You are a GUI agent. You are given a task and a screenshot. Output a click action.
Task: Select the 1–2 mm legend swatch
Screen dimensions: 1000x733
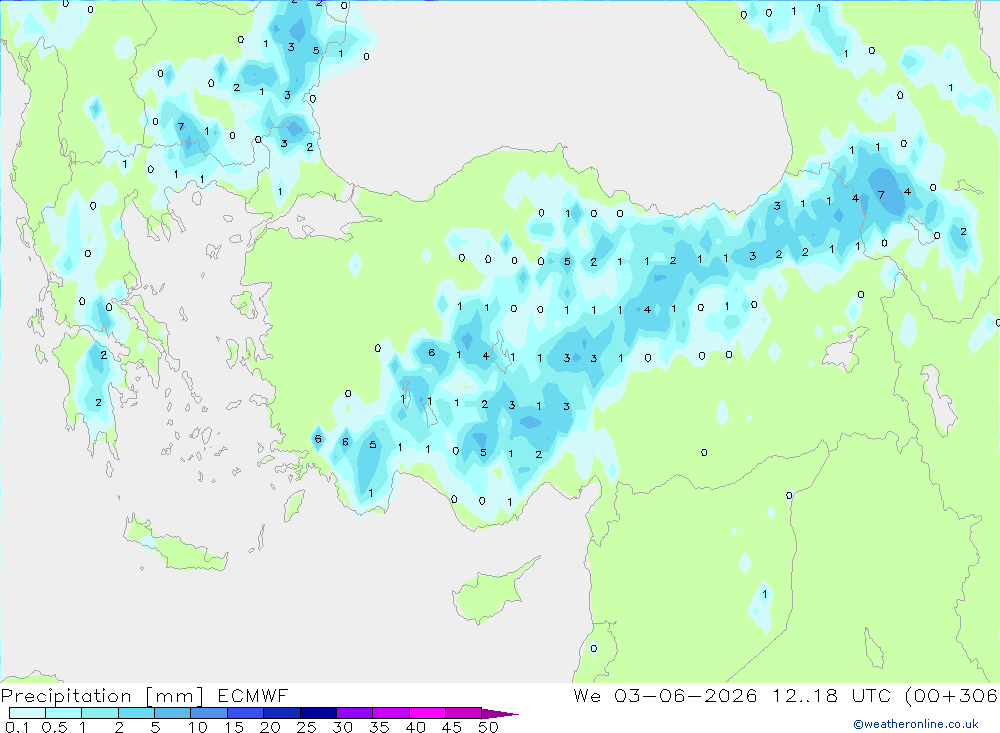[x=100, y=713]
